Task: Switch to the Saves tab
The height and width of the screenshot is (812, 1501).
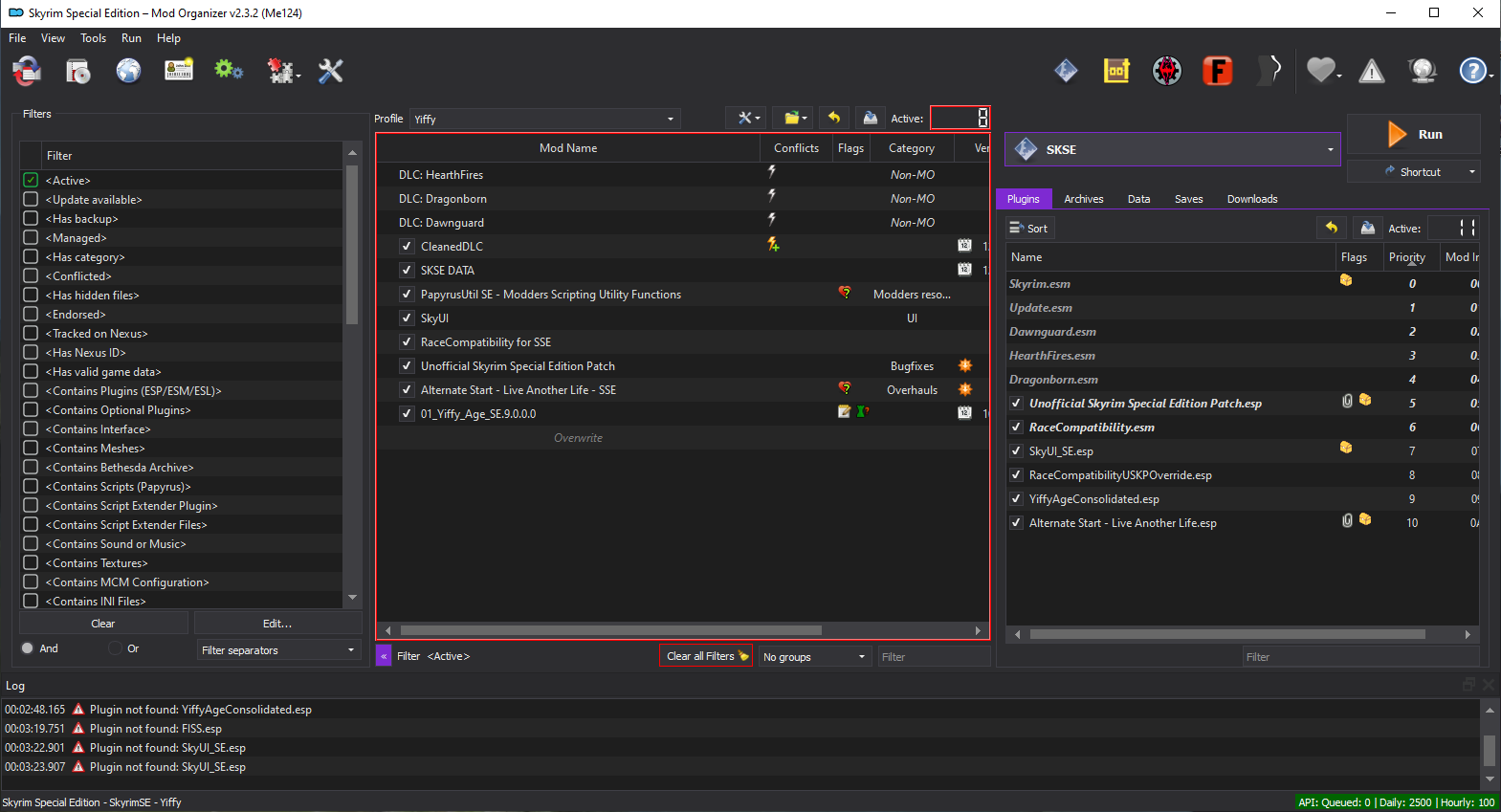Action: 1189,199
